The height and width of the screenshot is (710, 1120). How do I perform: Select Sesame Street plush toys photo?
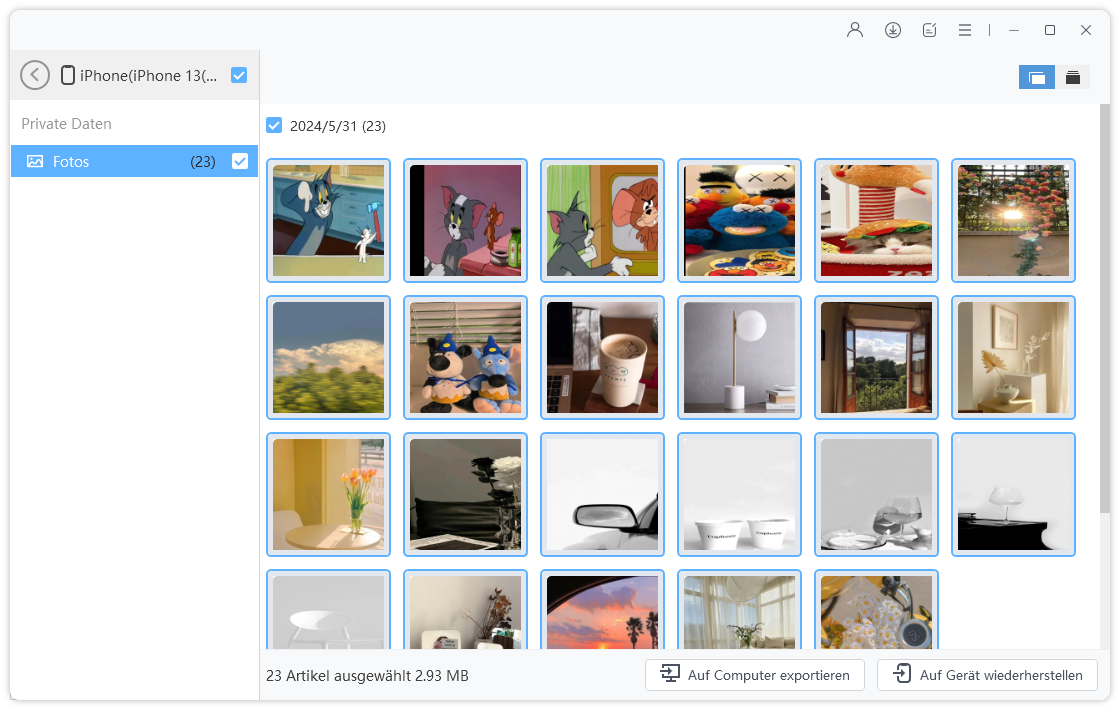point(740,221)
